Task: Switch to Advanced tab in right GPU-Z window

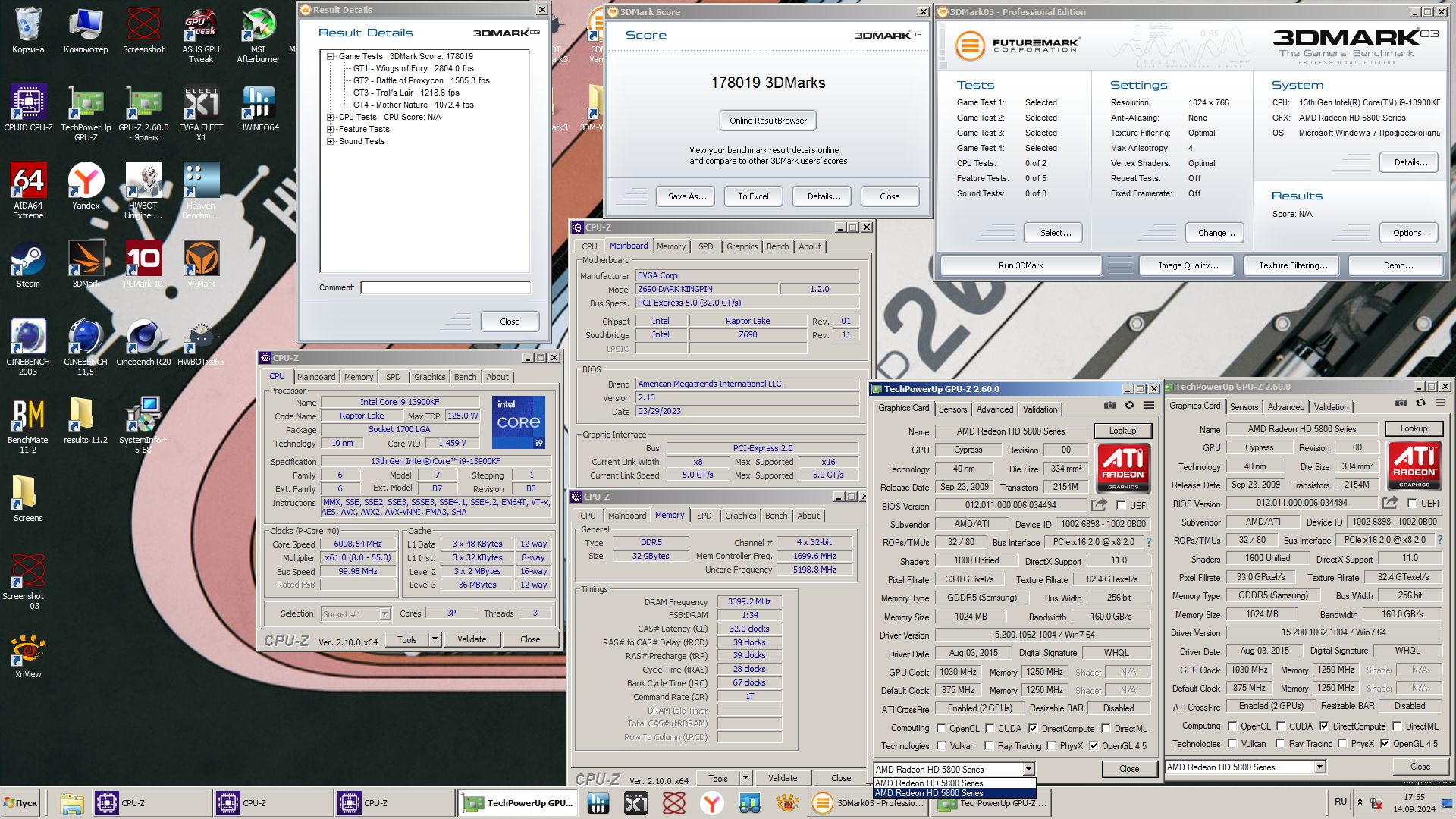Action: 1286,407
